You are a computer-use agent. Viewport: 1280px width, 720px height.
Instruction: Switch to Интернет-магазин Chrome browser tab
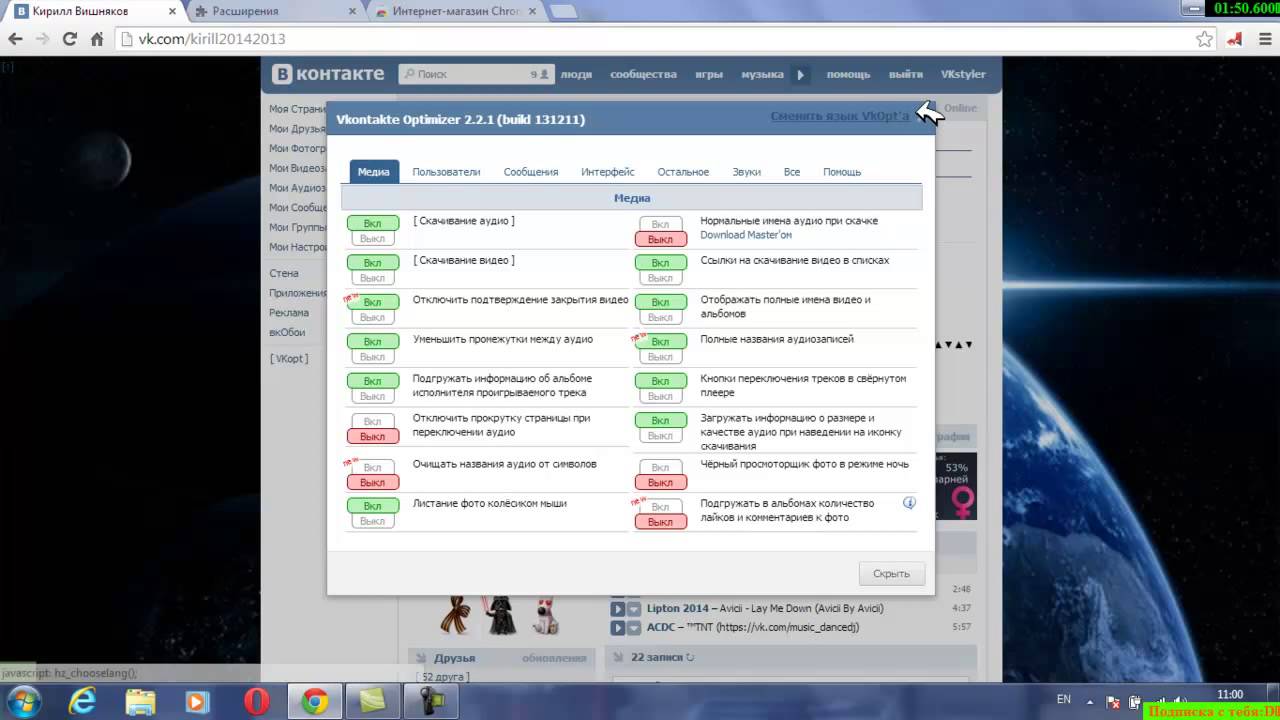point(454,11)
